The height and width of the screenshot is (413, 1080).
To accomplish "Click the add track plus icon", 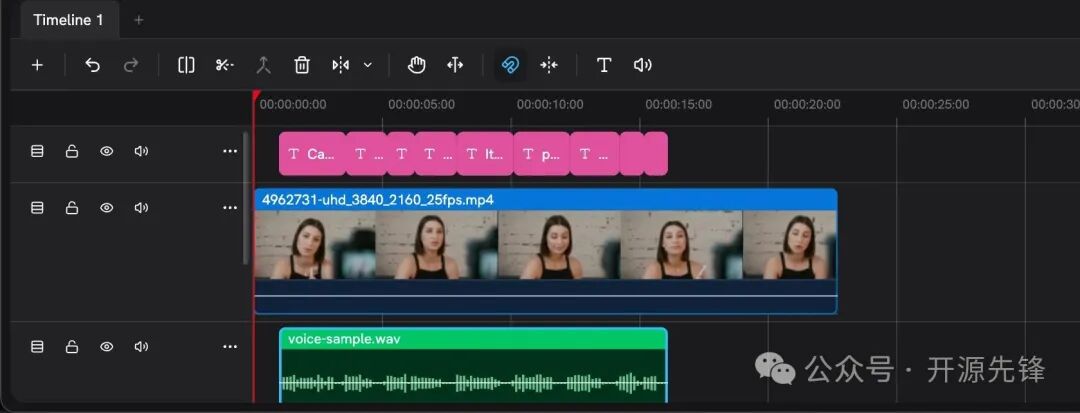I will (x=37, y=65).
